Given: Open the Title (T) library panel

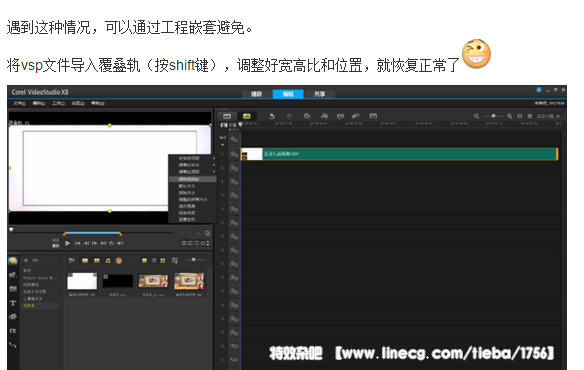Looking at the screenshot, I should [x=13, y=303].
